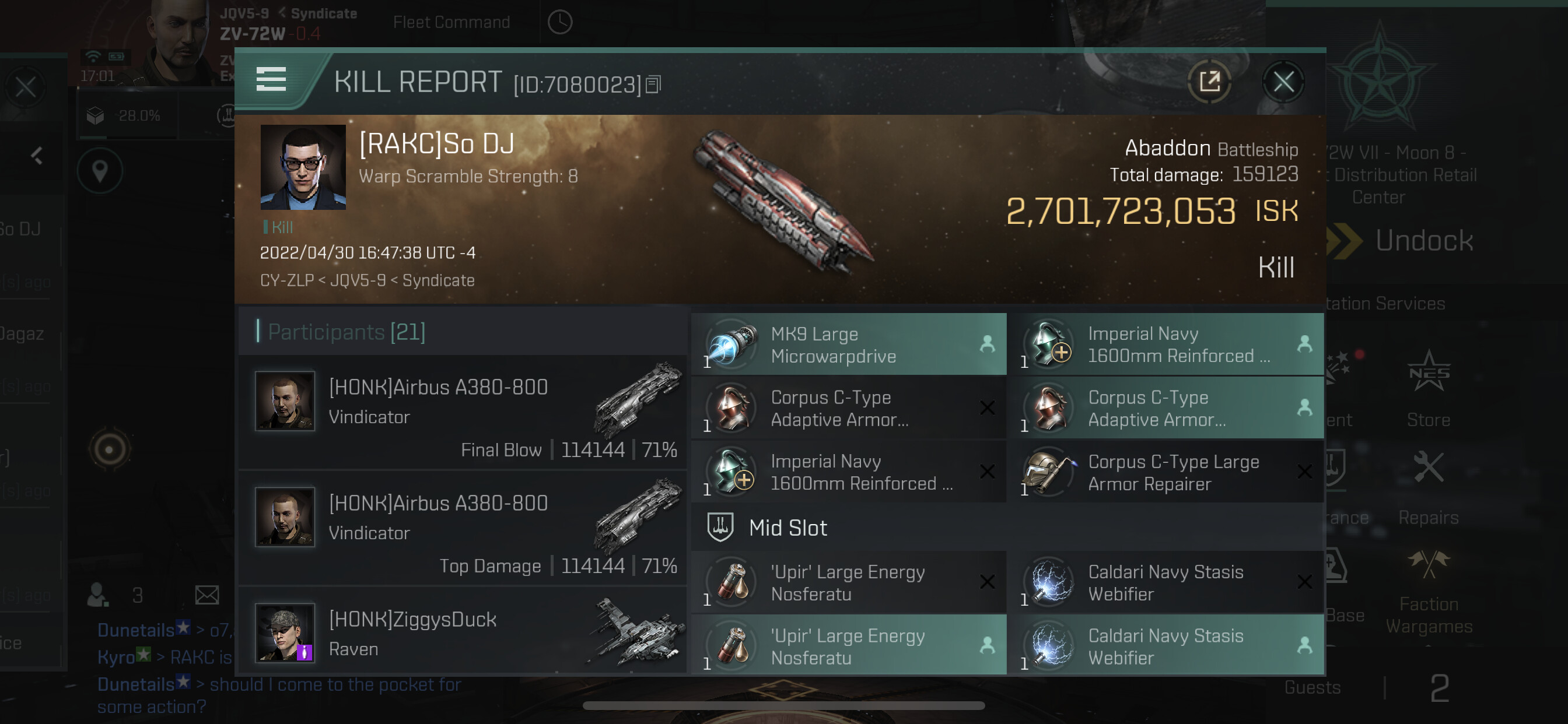Open So DJ's pilot portrait

(303, 167)
